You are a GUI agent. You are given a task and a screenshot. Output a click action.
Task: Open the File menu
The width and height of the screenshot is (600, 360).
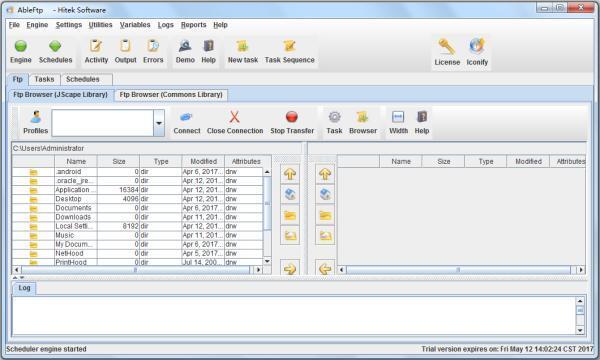pyautogui.click(x=14, y=25)
